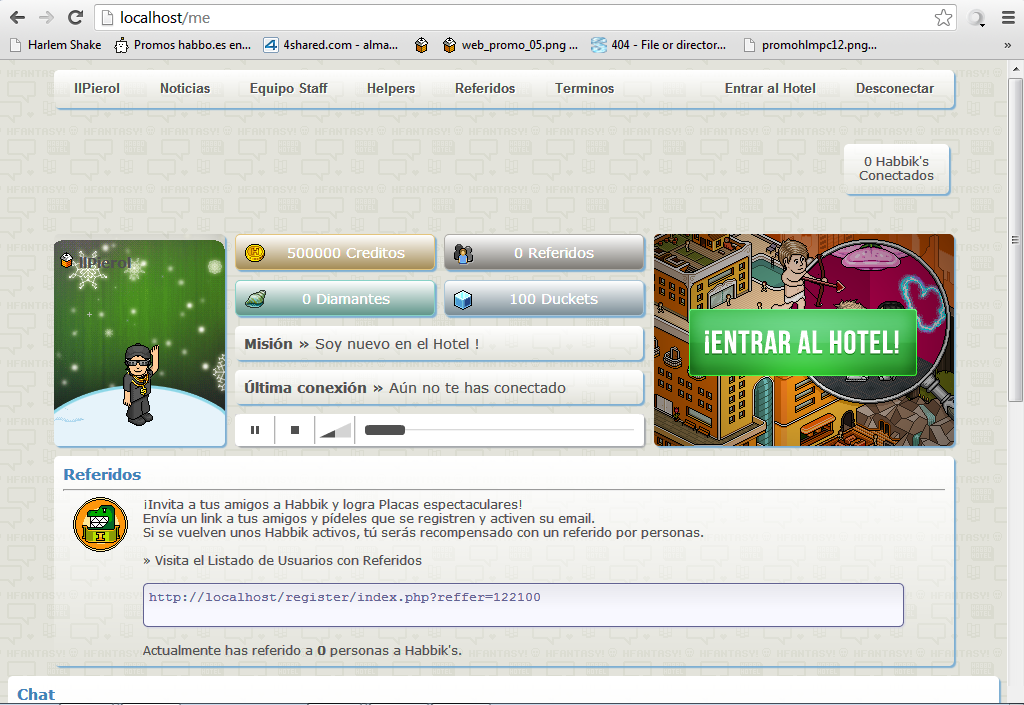Bookmark this page with star icon

(x=943, y=18)
